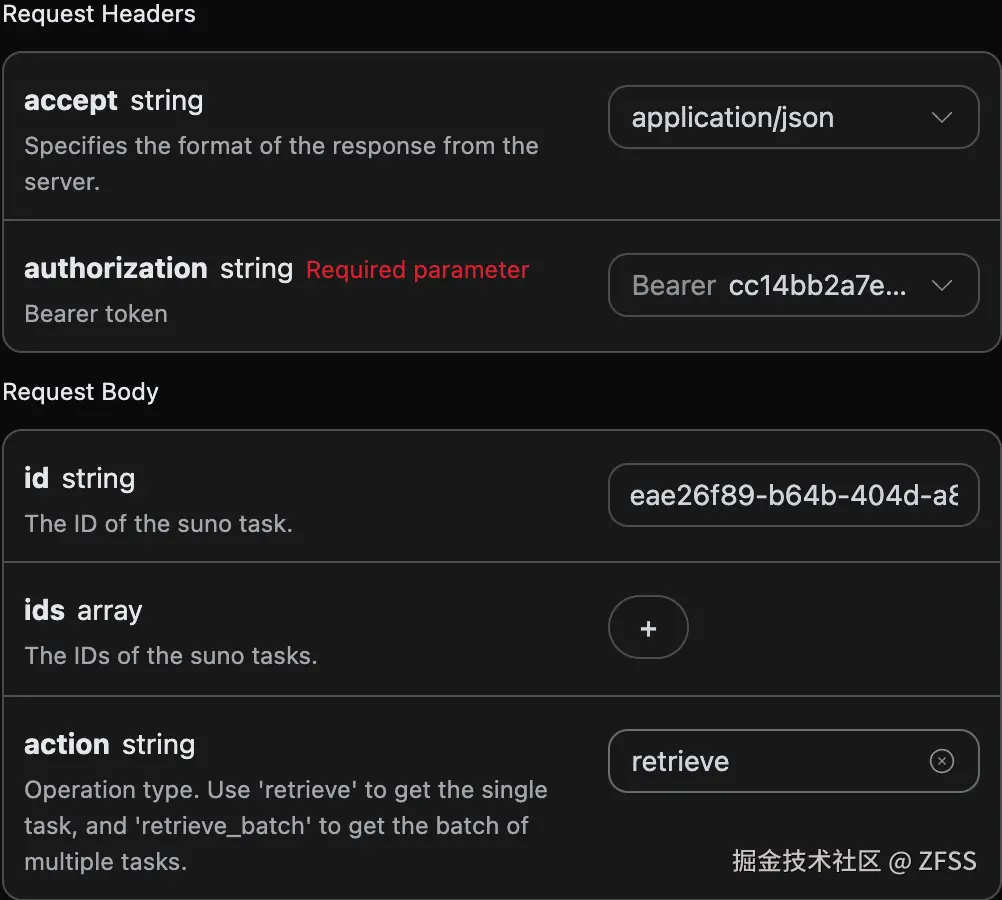Click the ids array parameter name
Screen dimensions: 1002x900
tap(44, 611)
